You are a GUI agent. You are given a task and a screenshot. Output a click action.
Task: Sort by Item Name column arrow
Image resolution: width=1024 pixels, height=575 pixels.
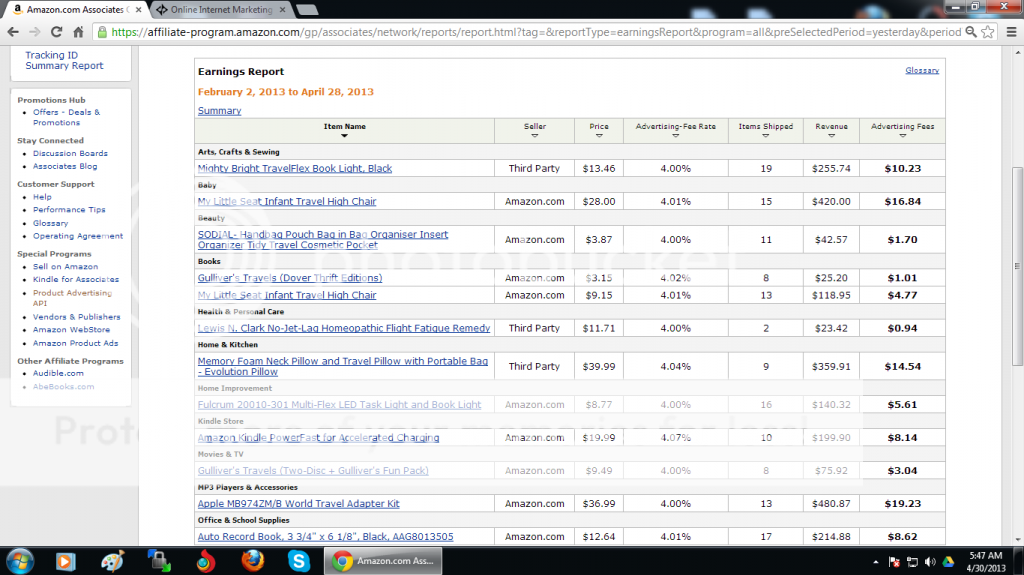(344, 136)
